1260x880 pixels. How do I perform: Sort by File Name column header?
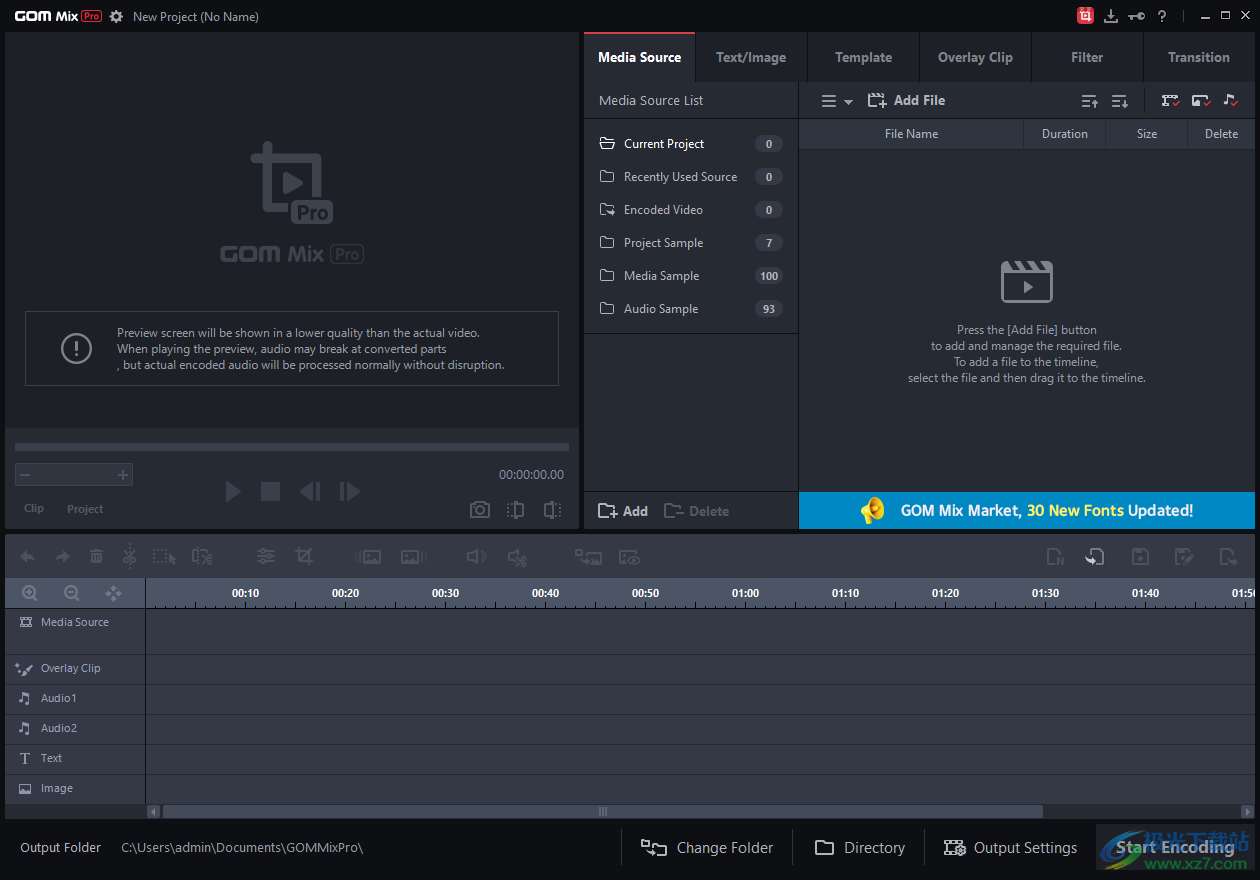(x=911, y=134)
